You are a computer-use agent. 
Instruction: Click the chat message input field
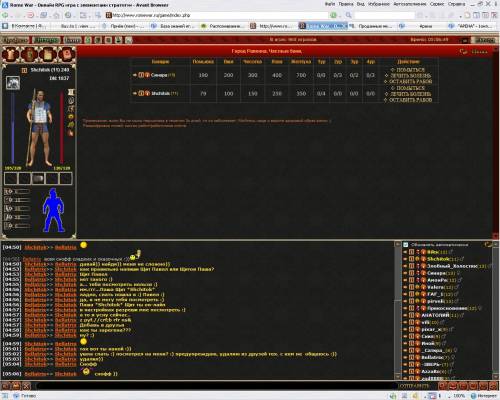[x=215, y=386]
